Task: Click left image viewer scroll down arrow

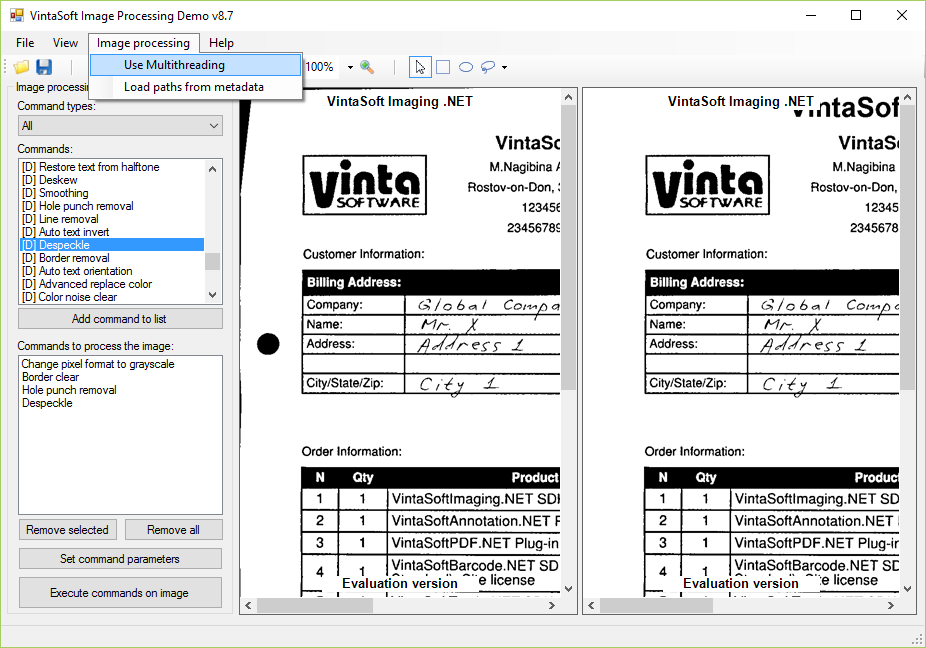Action: click(568, 588)
